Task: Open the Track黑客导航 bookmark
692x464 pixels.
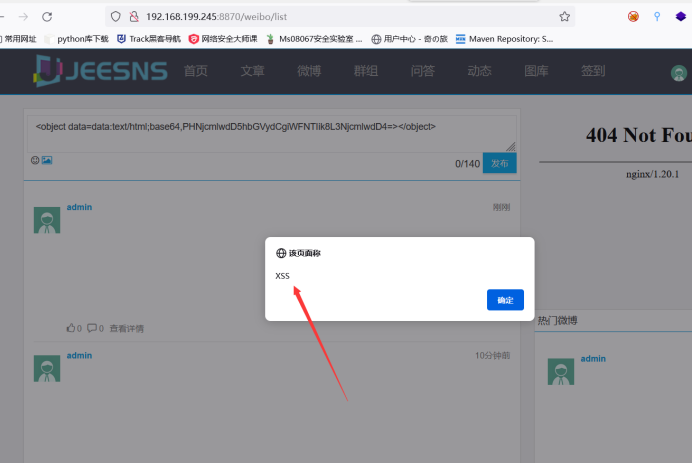Action: point(149,39)
